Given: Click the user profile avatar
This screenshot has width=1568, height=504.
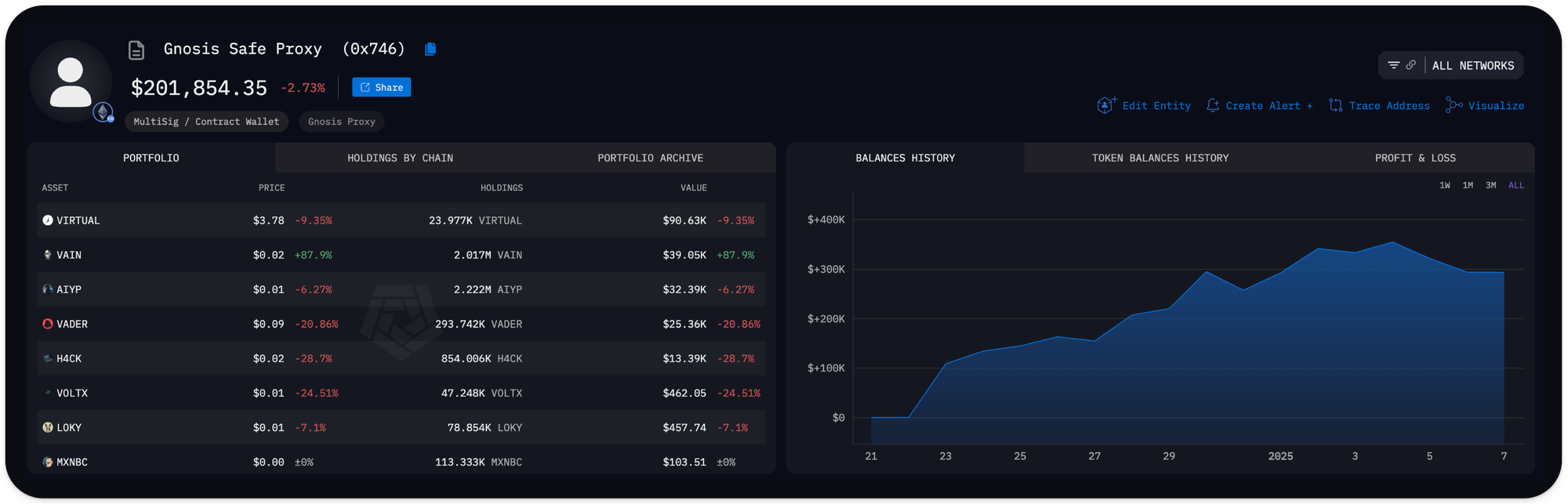Looking at the screenshot, I should tap(71, 81).
